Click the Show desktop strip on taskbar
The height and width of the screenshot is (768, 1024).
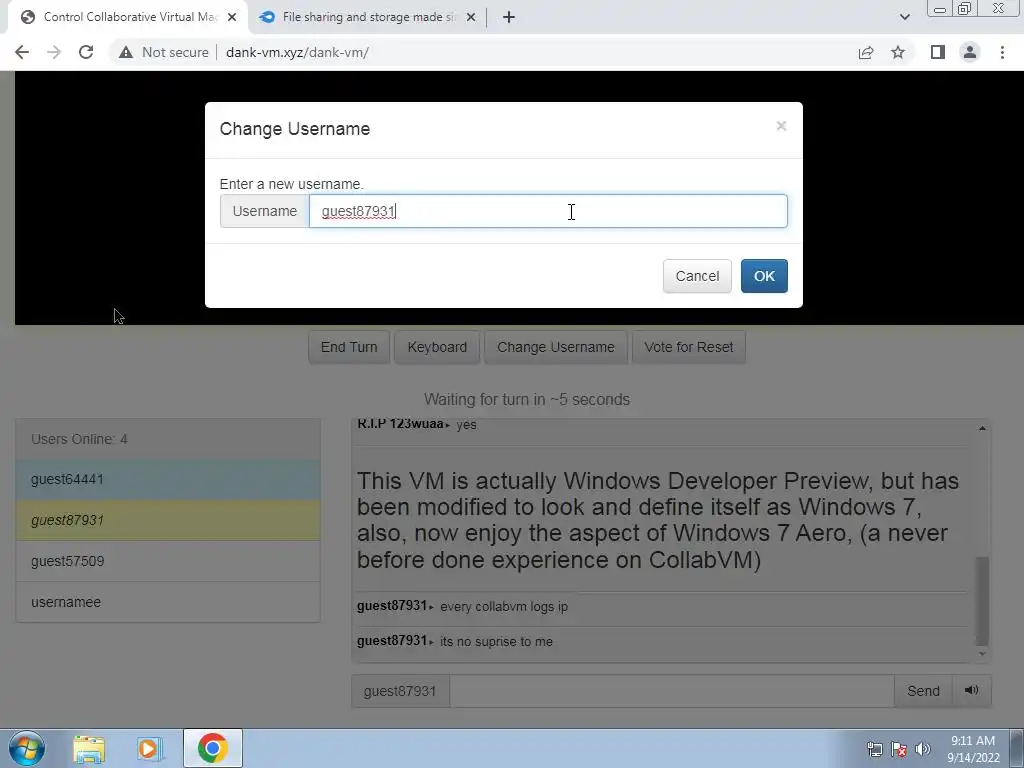(x=1017, y=748)
